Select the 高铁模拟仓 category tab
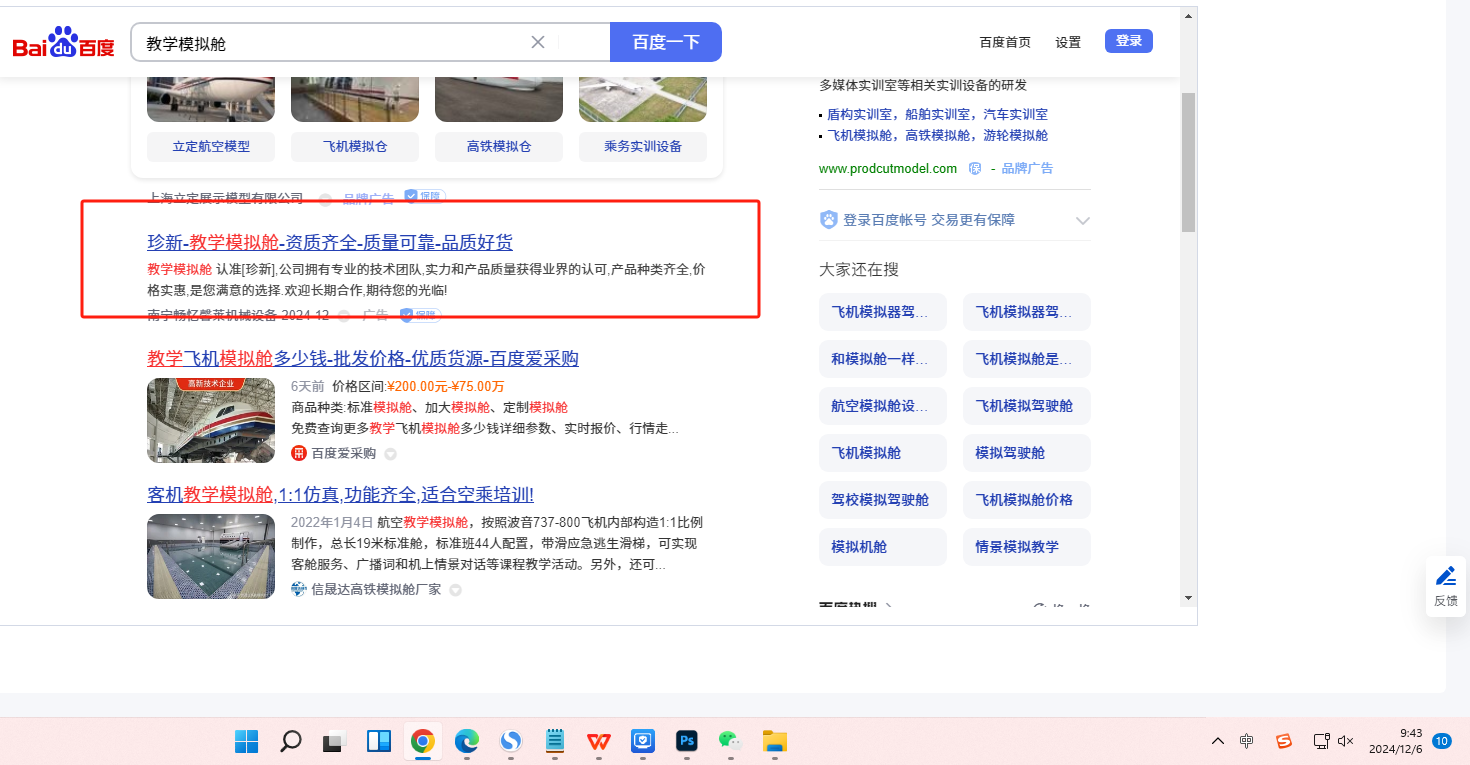Screen dimensions: 1470x765 499,147
